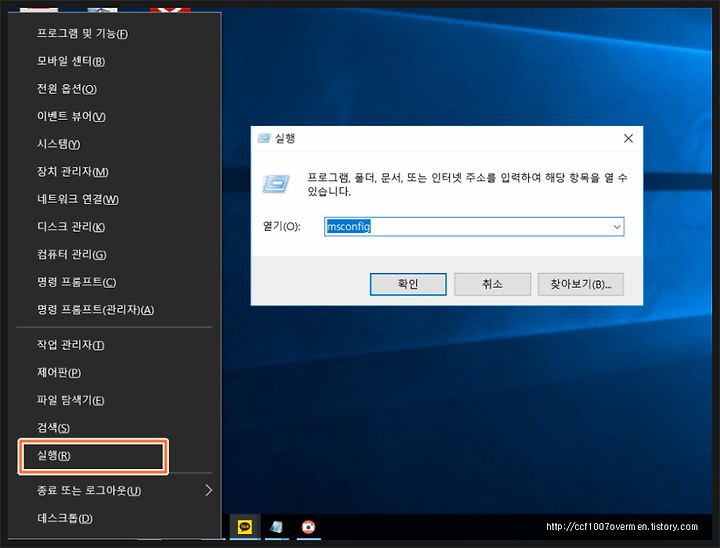Open 제어판(P)
The height and width of the screenshot is (548, 720).
click(59, 372)
